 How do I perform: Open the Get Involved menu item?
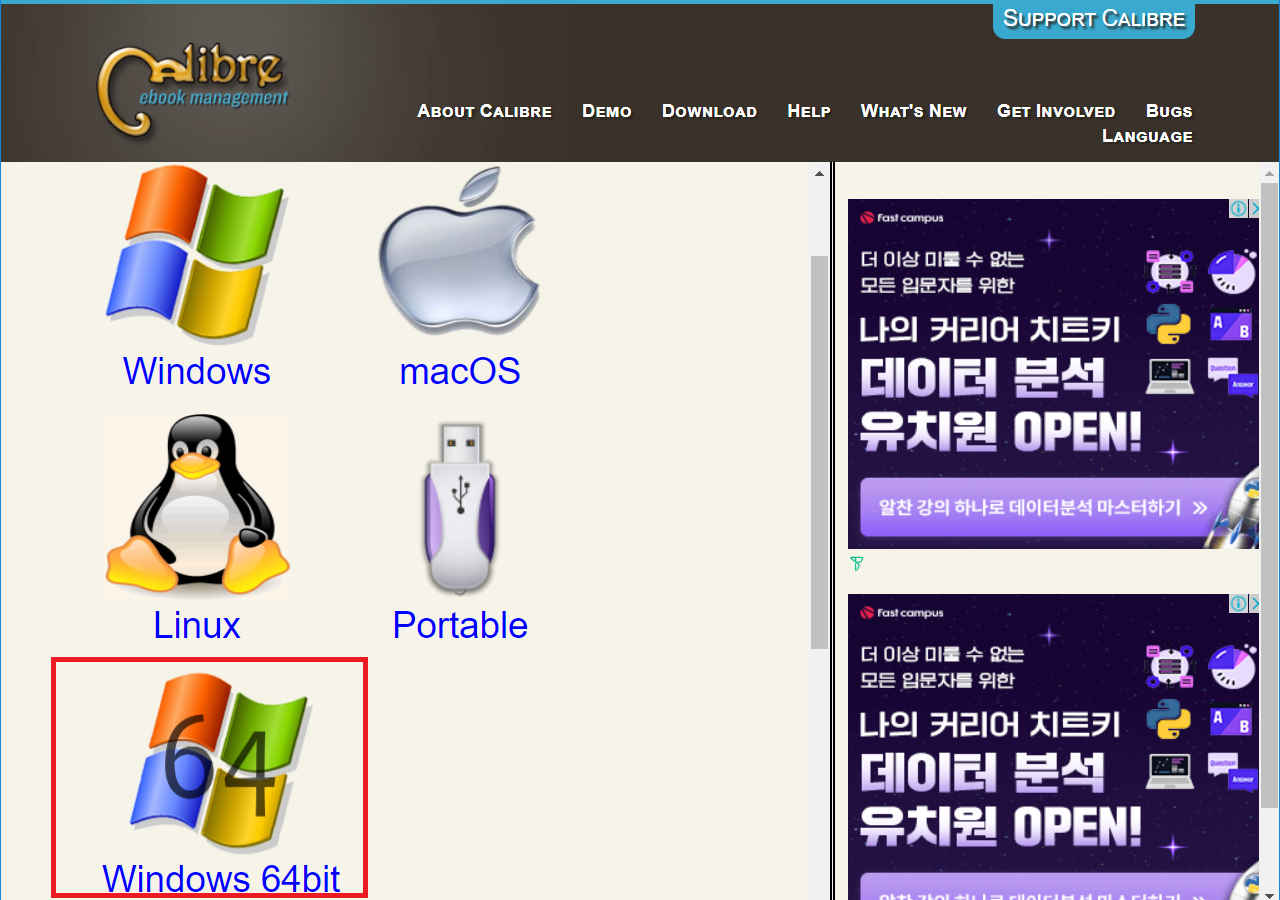pyautogui.click(x=1056, y=111)
